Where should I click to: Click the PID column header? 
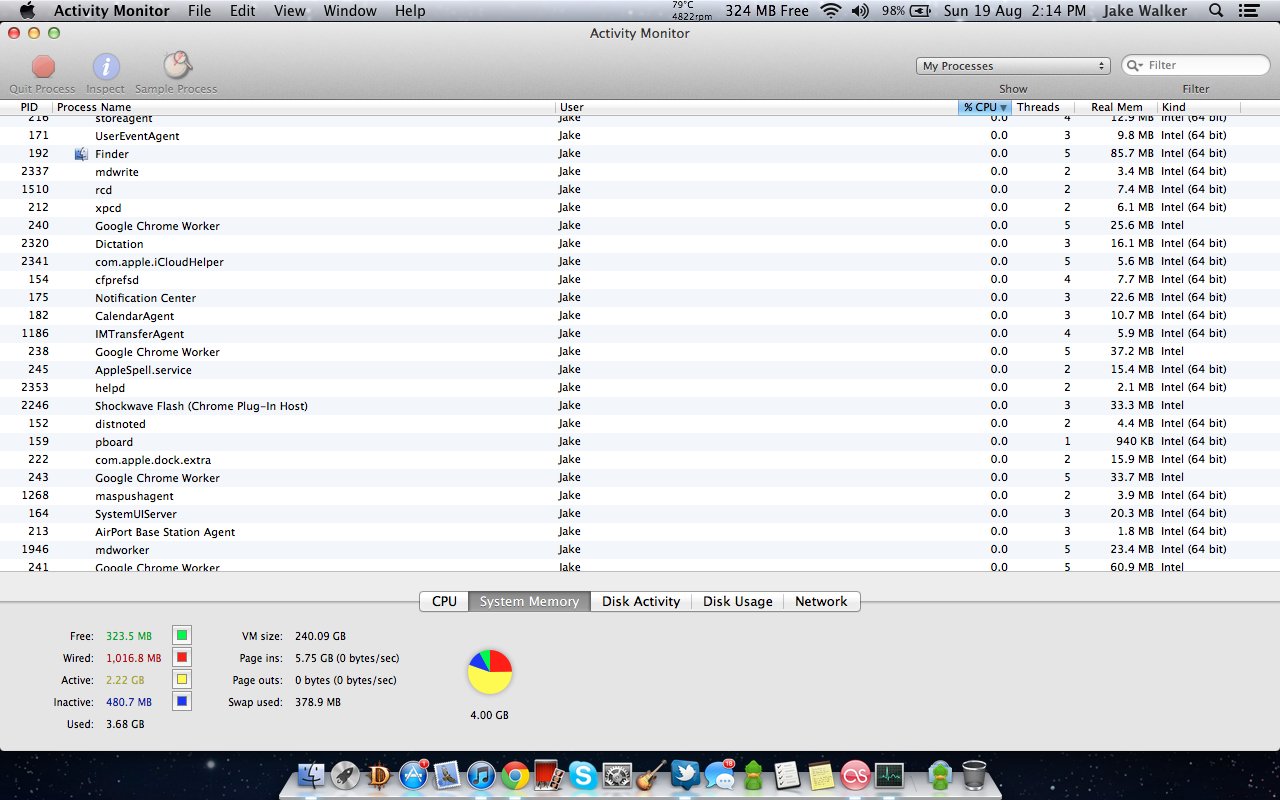[x=28, y=107]
